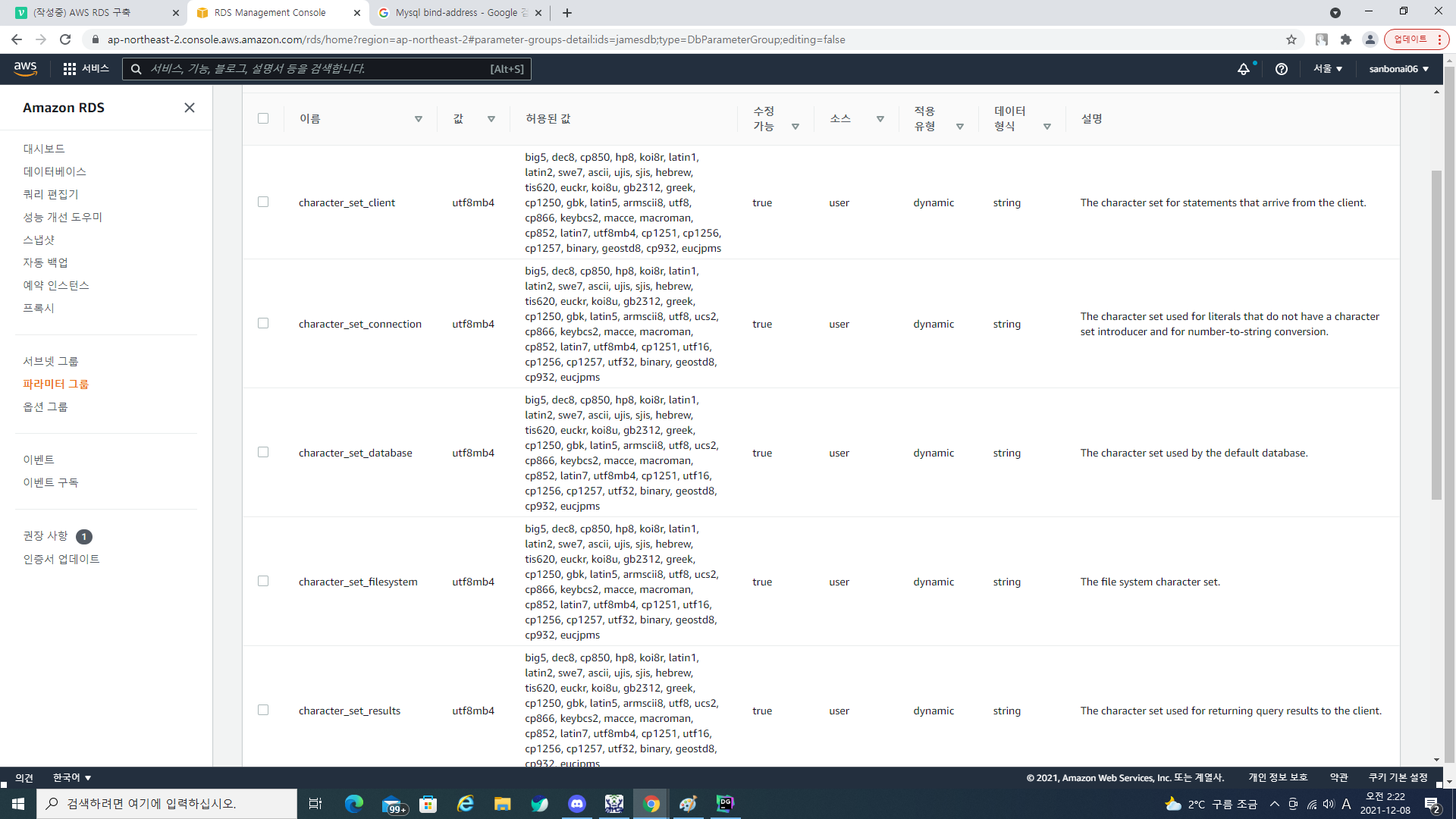This screenshot has height=819, width=1456.
Task: Toggle the select-all header checkbox
Action: tap(263, 118)
